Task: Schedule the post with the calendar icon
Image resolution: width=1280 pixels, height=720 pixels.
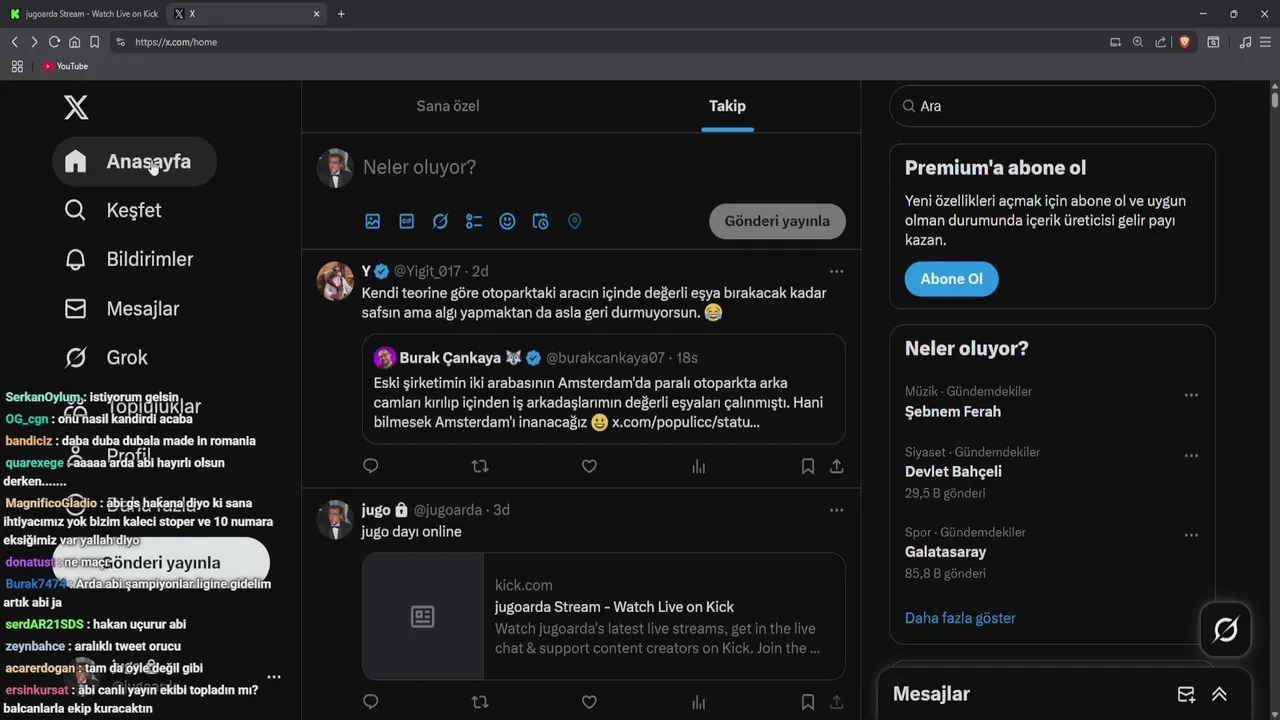Action: 541,221
